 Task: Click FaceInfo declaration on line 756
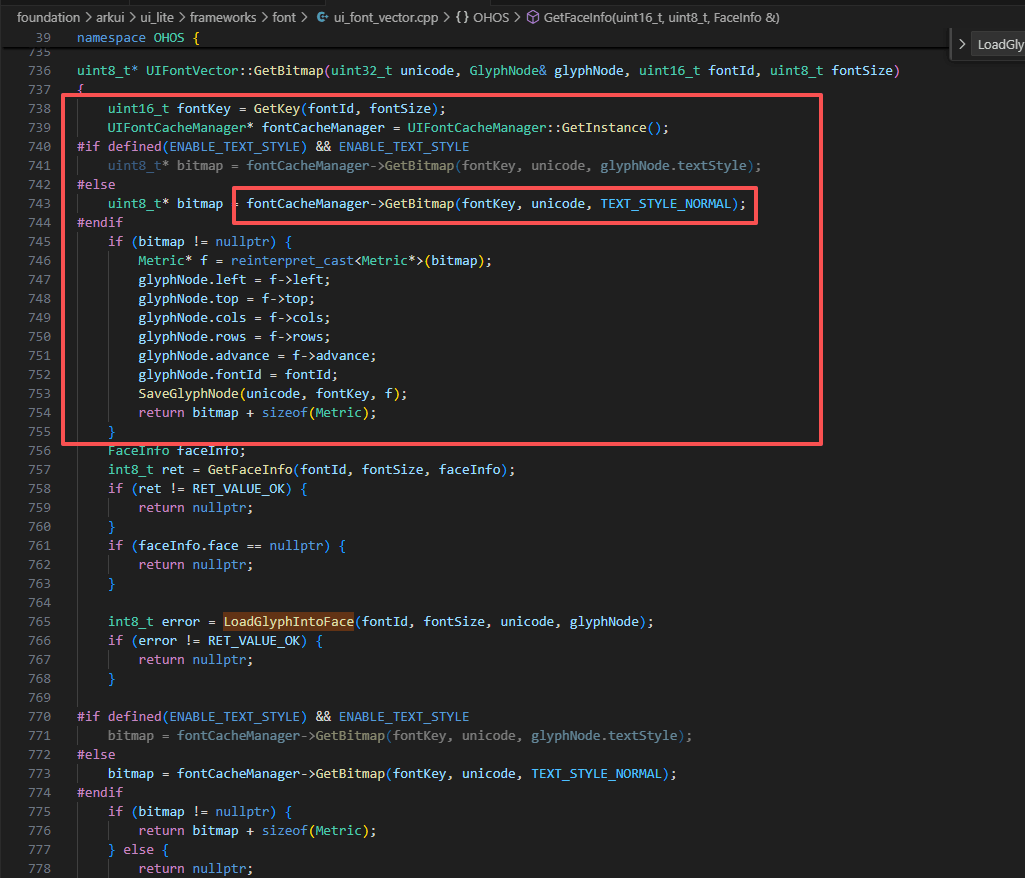point(176,450)
